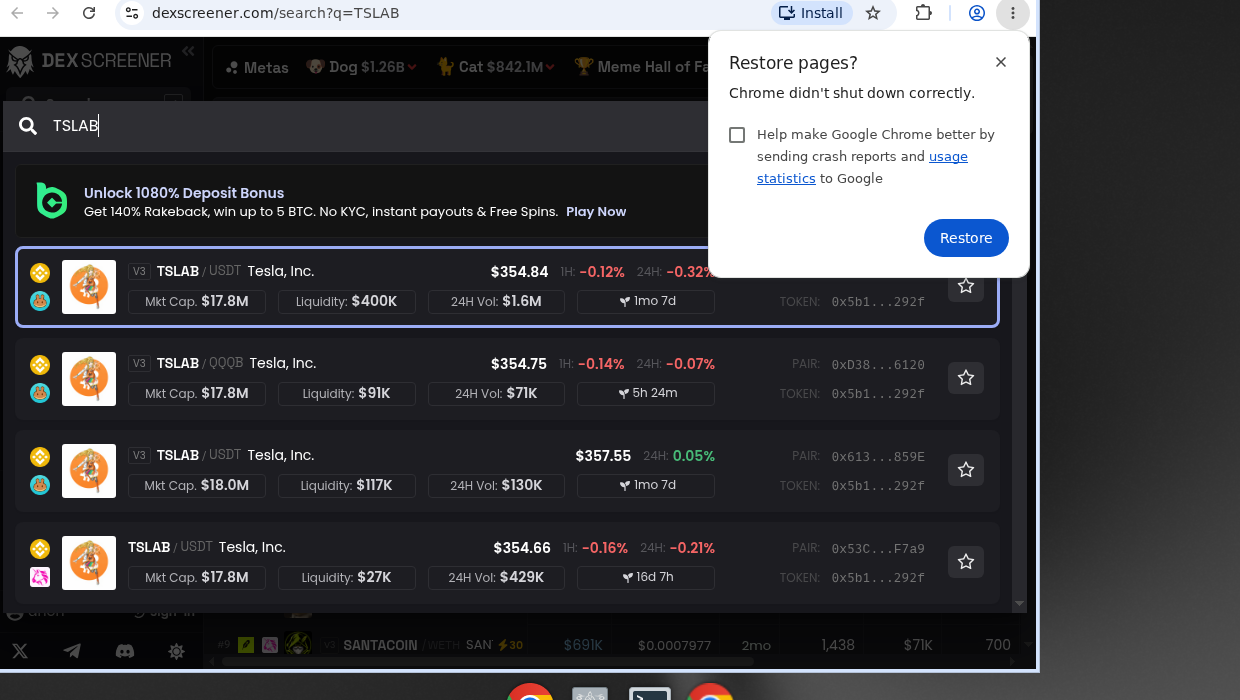Click pair address 0x53C...F7a9
This screenshot has height=700, width=1240.
point(878,549)
